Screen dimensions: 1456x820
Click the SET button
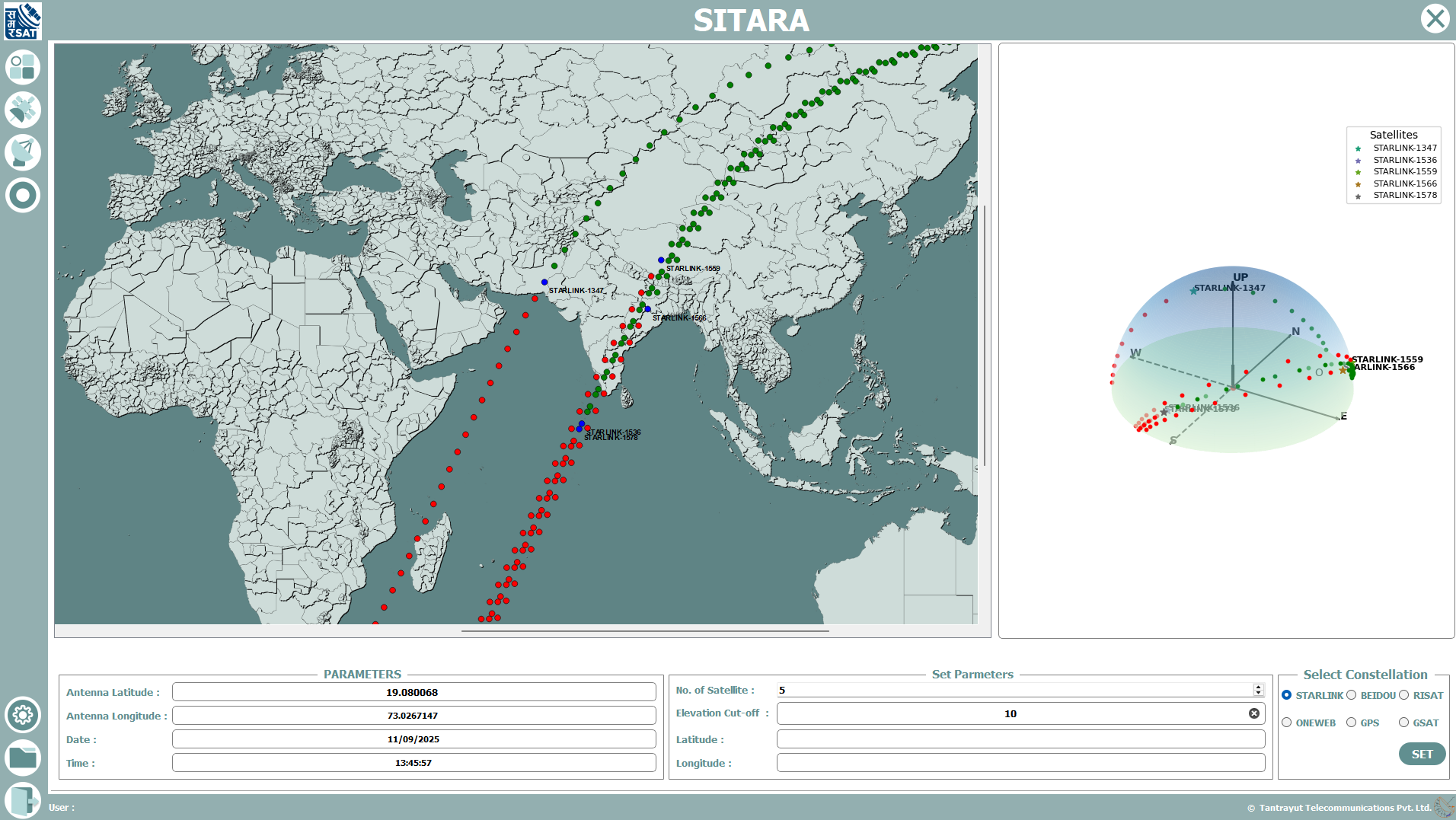[x=1422, y=754]
